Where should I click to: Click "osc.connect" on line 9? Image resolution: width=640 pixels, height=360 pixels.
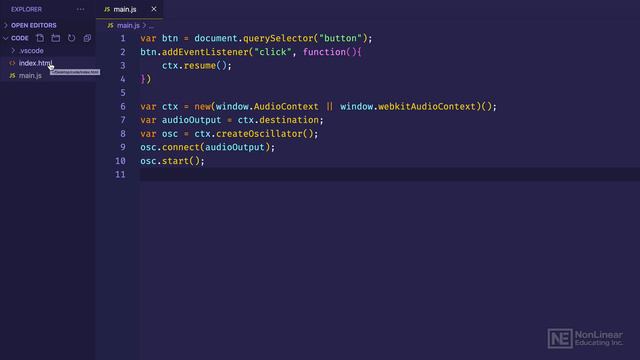(x=170, y=147)
